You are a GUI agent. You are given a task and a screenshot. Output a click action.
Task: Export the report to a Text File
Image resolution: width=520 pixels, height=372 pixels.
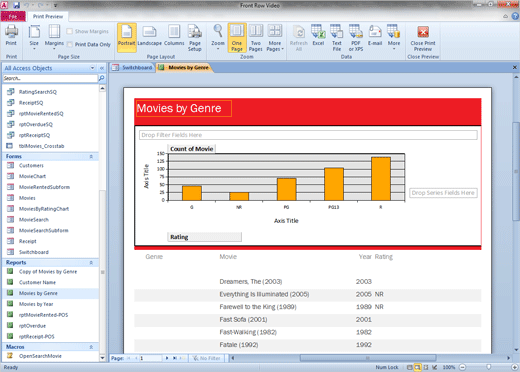point(337,38)
